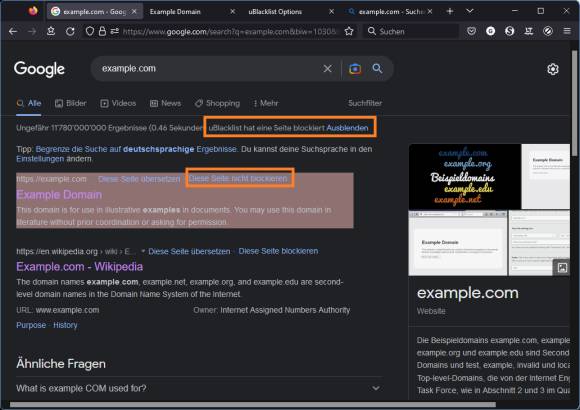Click the extension icon right of the S icon
Screen dimensions: 580x410
point(529,31)
